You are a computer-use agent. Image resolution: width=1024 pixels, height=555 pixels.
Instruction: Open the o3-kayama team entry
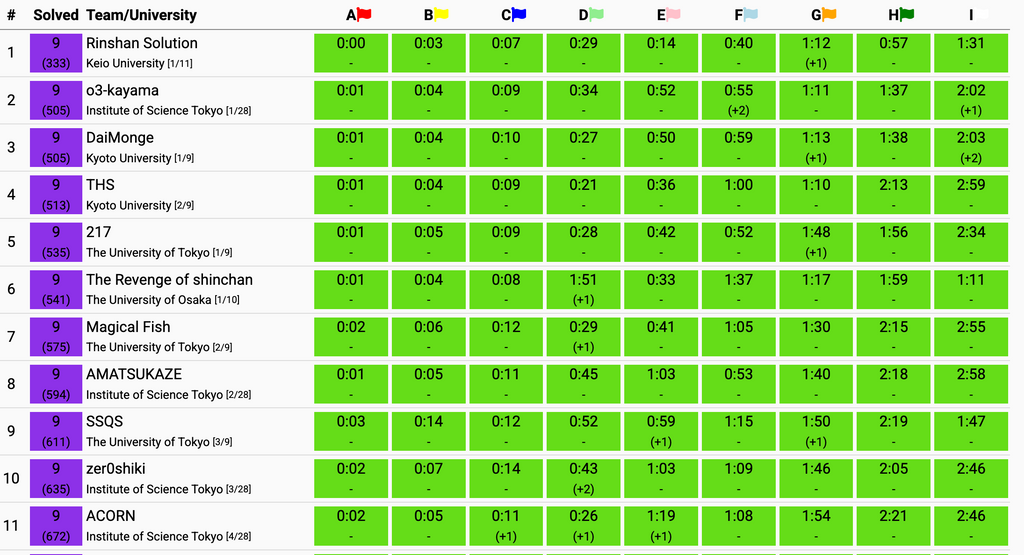pyautogui.click(x=122, y=90)
